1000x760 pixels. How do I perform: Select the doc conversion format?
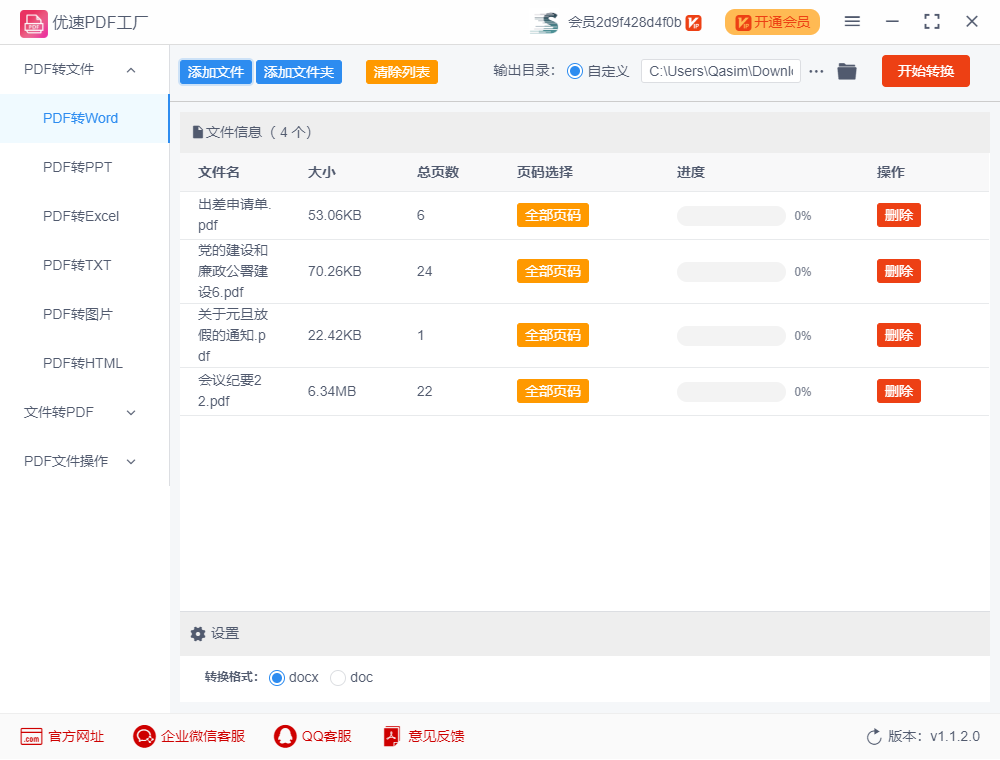[x=338, y=677]
